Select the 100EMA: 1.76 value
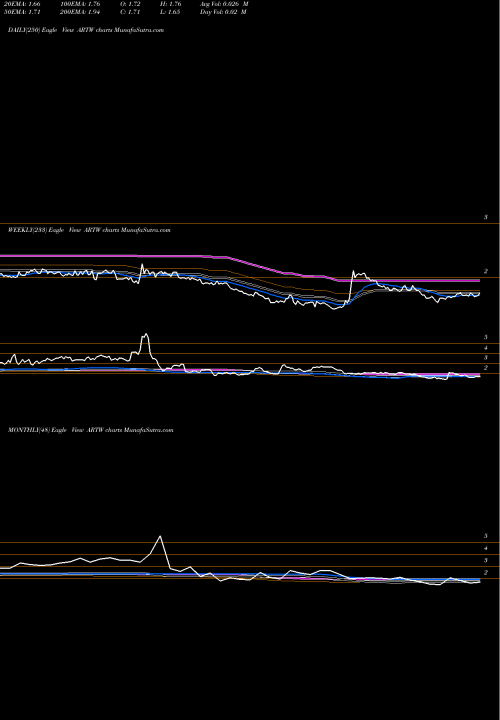500x720 pixels. [80, 4]
